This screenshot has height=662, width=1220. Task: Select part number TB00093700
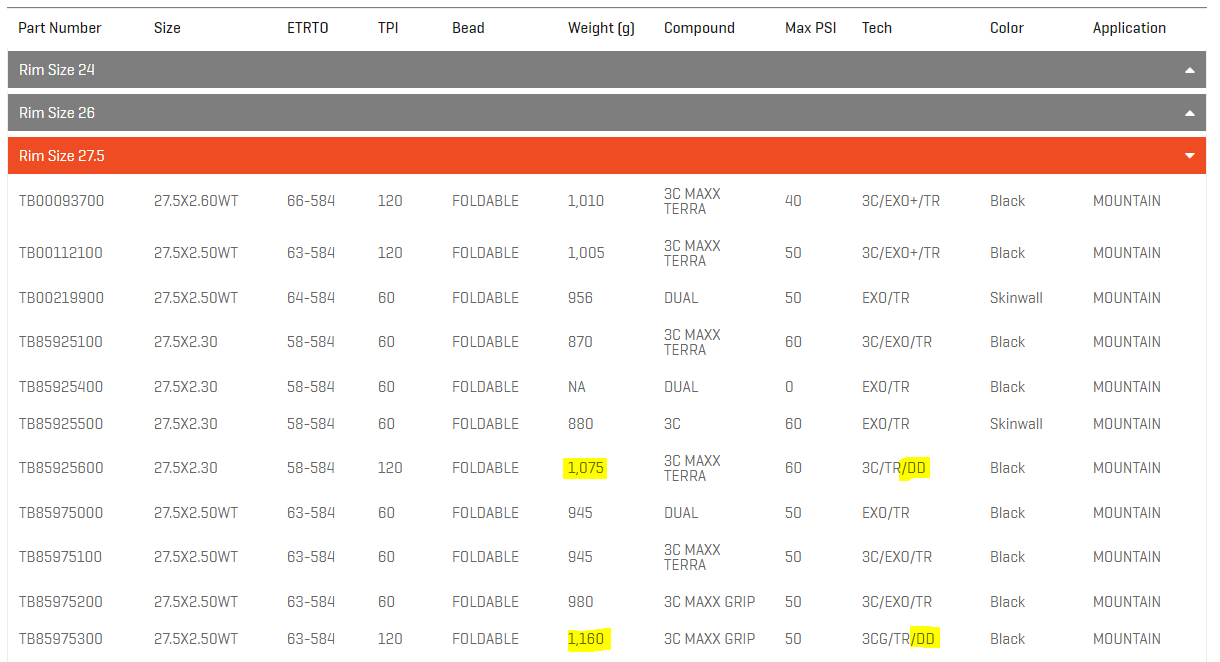pyautogui.click(x=61, y=201)
